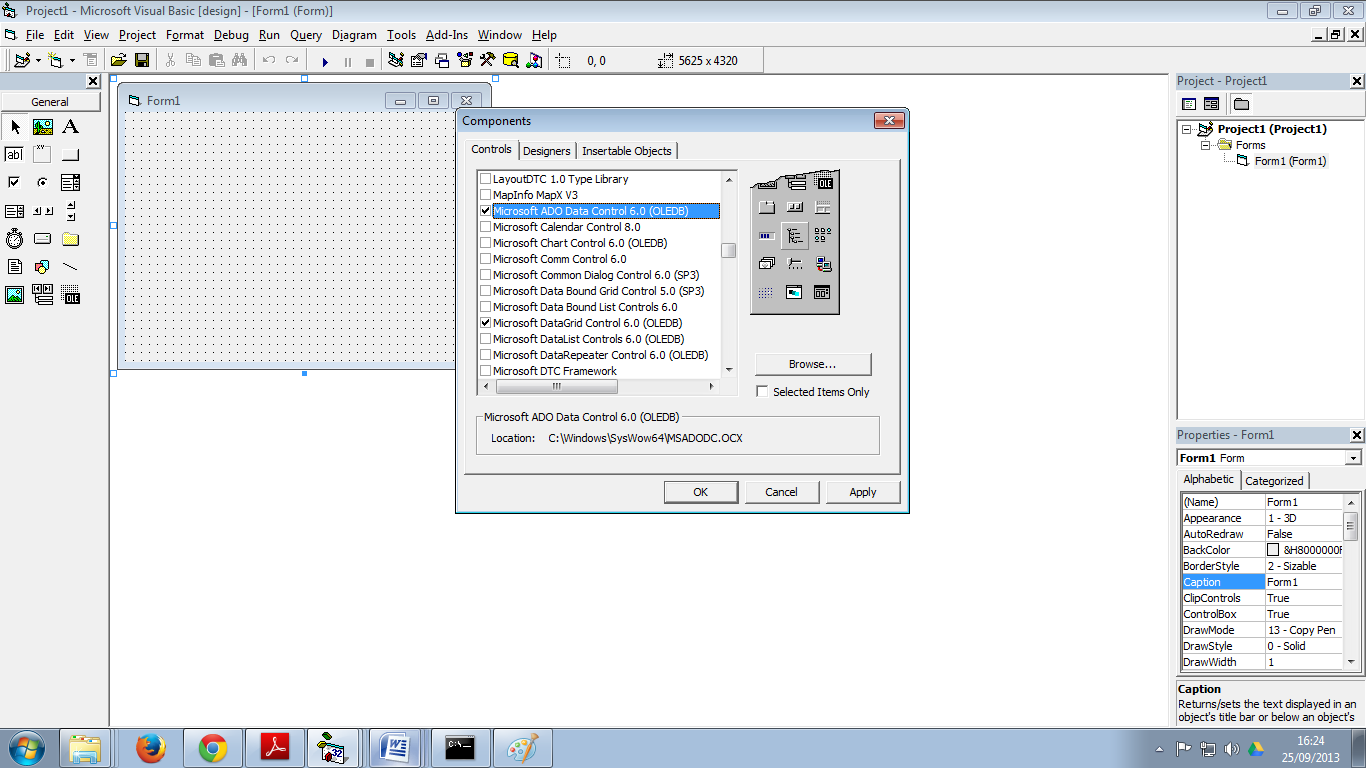The image size is (1366, 768).
Task: Open the Diagram menu
Action: pyautogui.click(x=354, y=35)
